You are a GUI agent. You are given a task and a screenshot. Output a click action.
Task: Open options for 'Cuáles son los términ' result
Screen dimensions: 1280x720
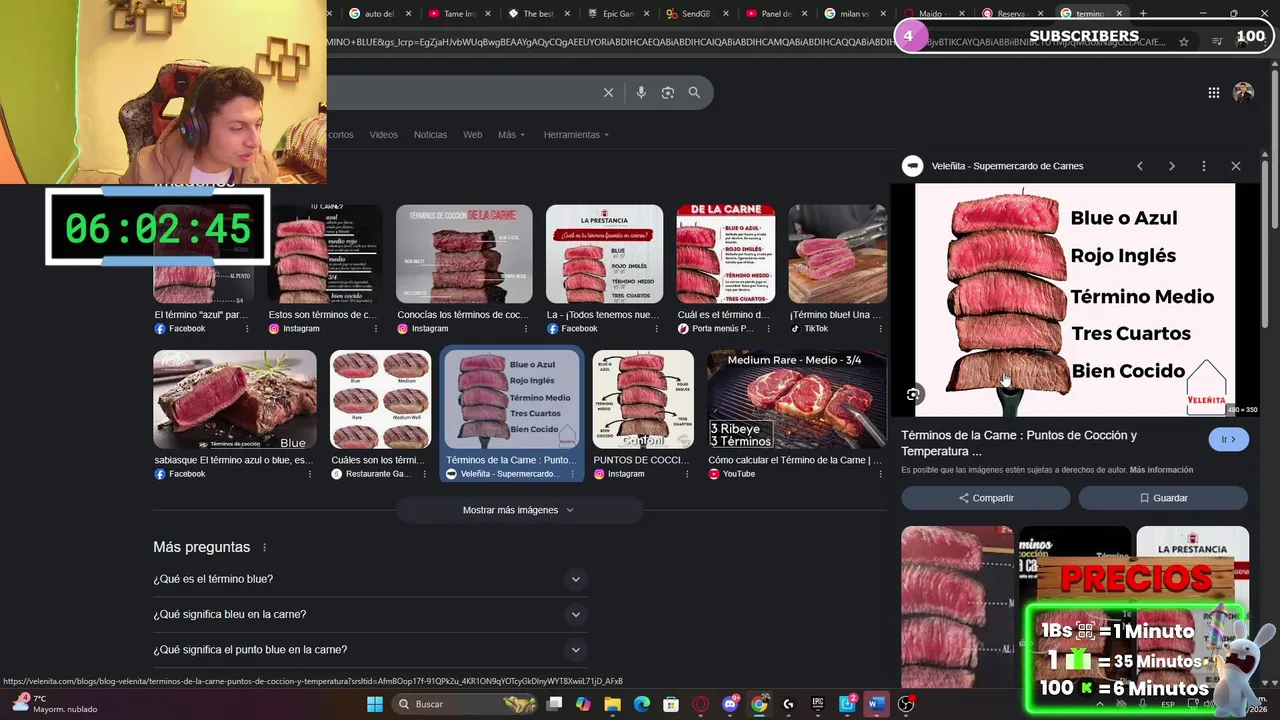click(x=424, y=474)
